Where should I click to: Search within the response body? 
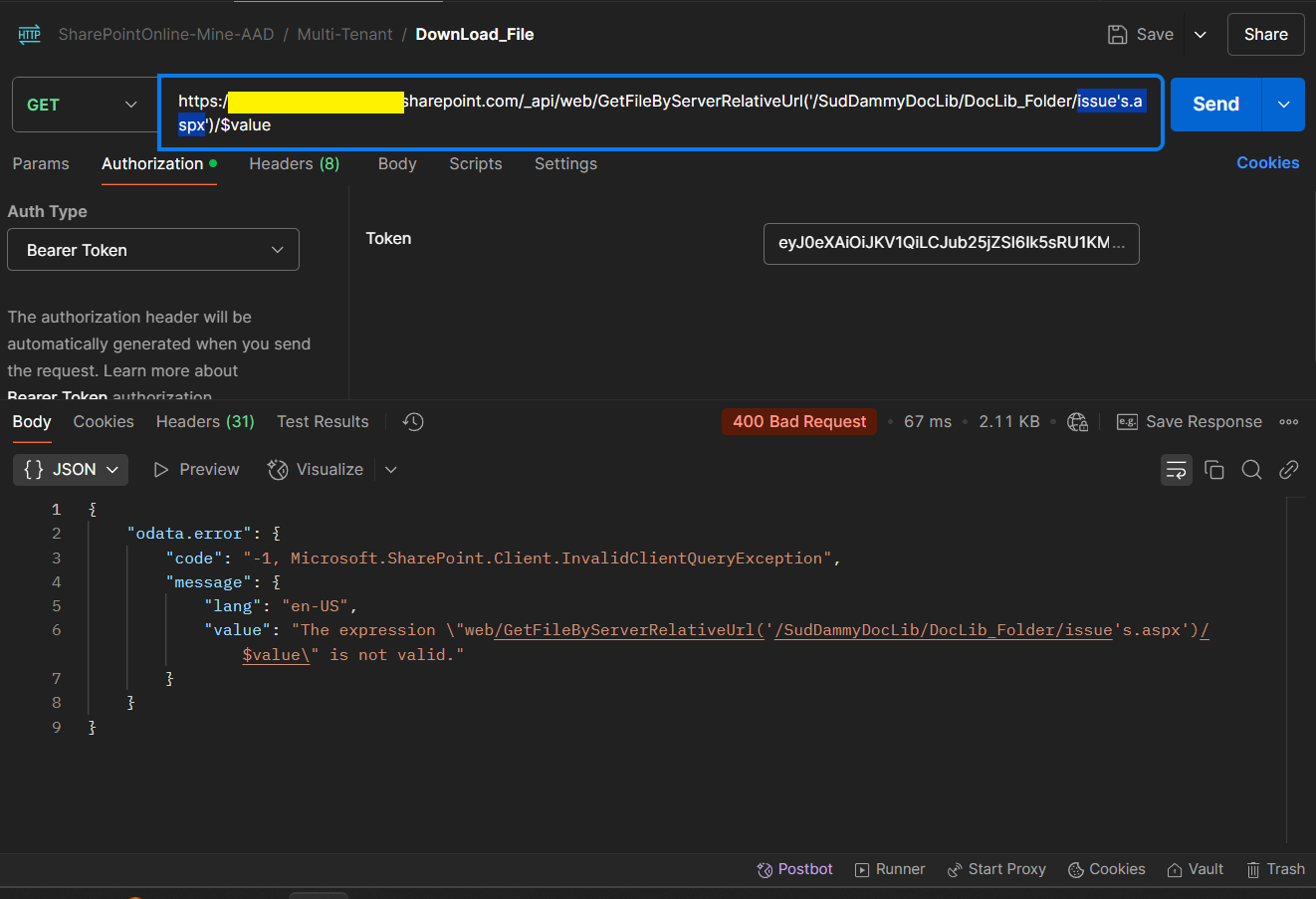(x=1252, y=470)
